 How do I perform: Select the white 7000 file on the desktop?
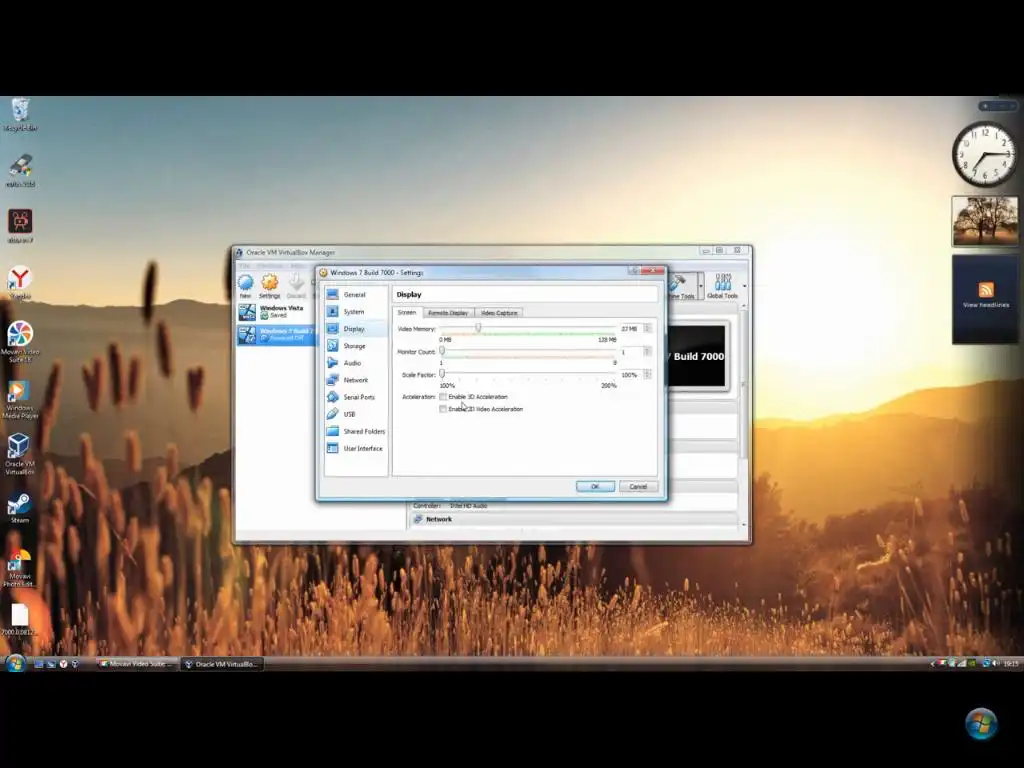(x=20, y=619)
